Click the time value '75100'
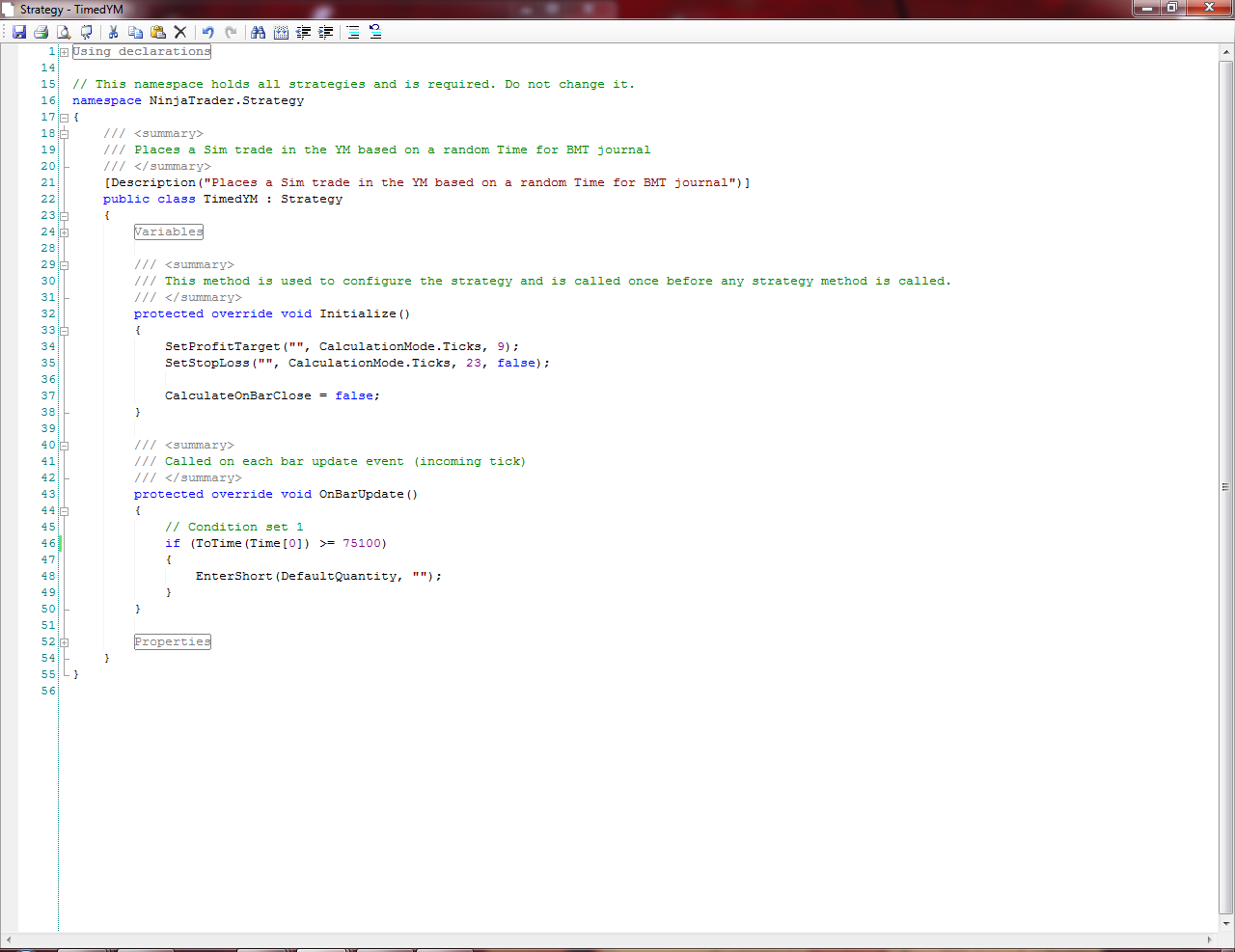Image resolution: width=1235 pixels, height=952 pixels. coord(362,544)
